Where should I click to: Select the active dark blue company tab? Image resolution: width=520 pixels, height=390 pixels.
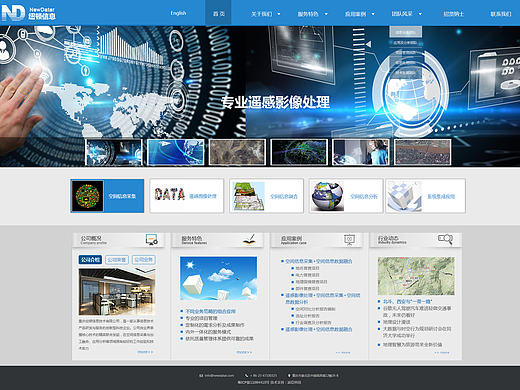90,260
